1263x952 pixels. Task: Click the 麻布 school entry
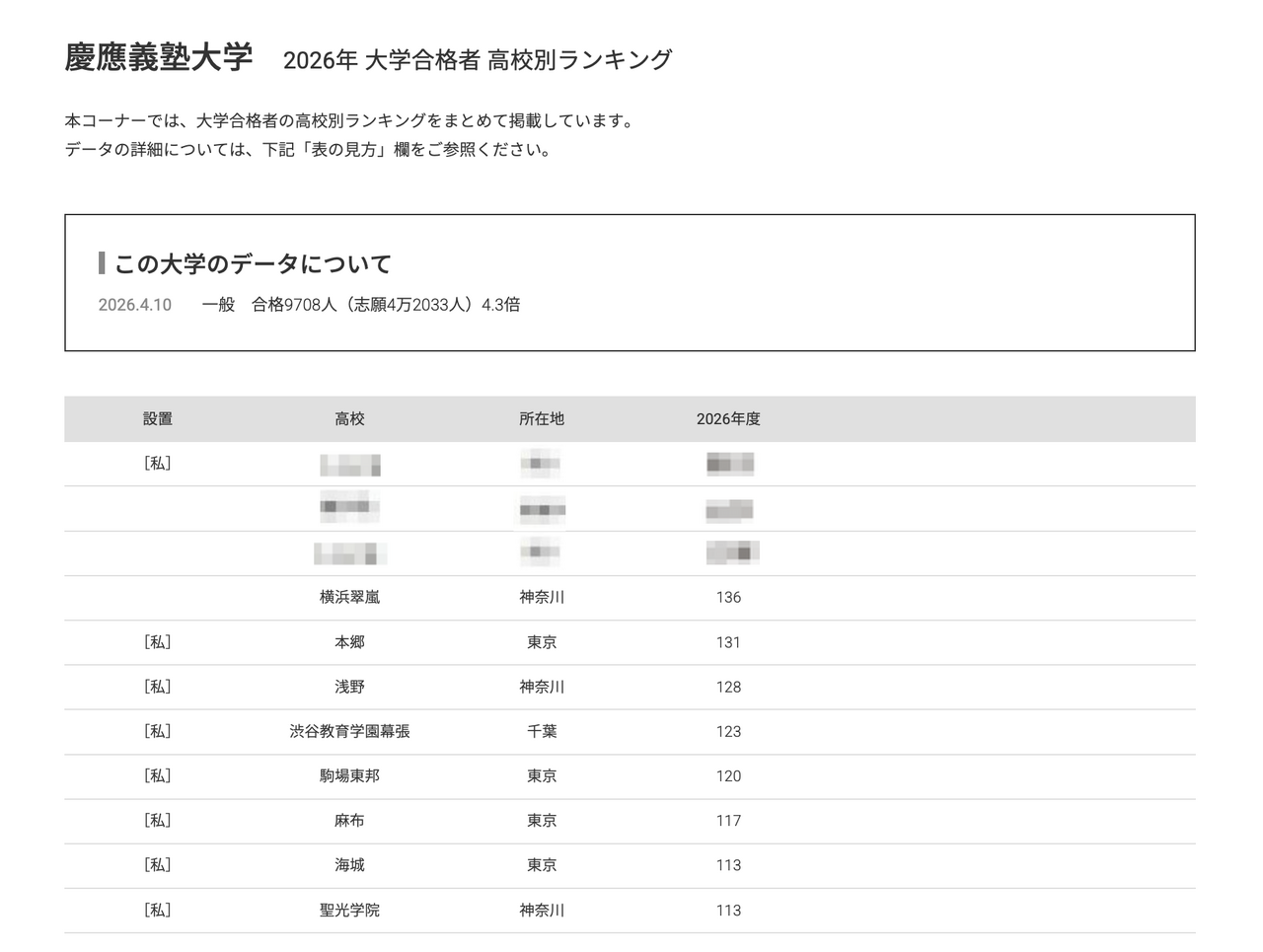[348, 820]
